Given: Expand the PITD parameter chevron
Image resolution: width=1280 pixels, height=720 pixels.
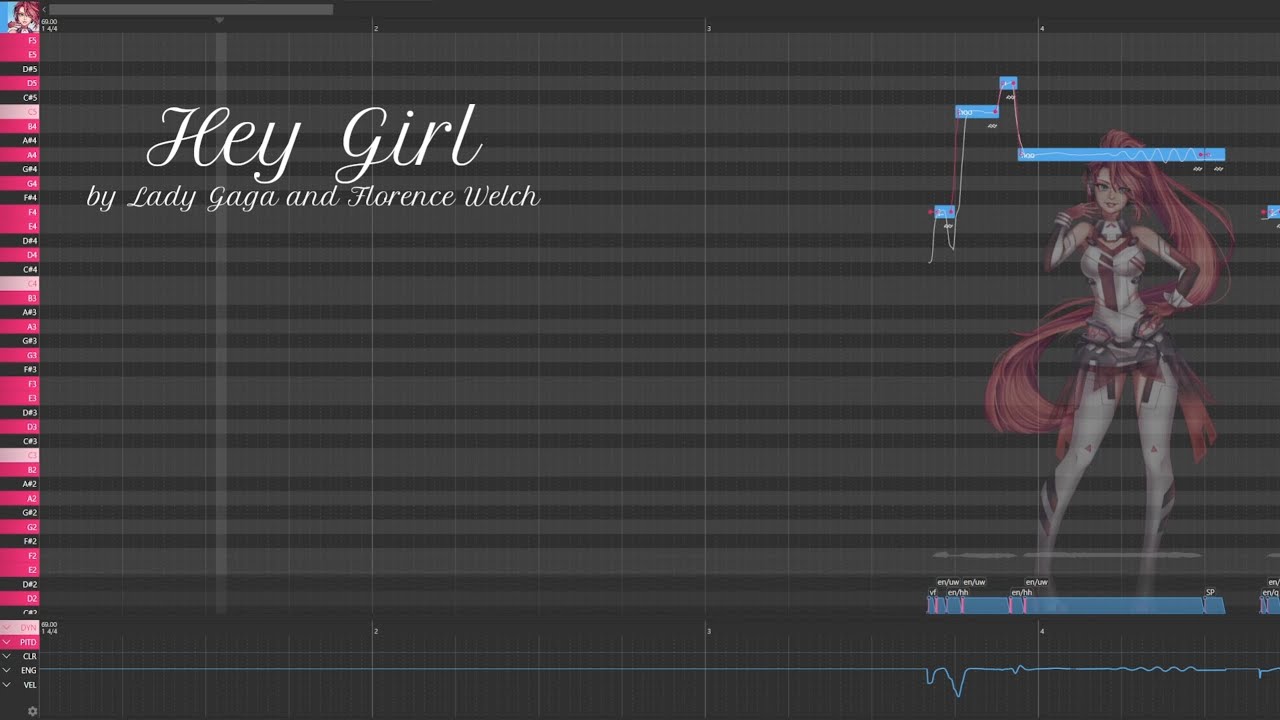Looking at the screenshot, I should click(x=7, y=642).
